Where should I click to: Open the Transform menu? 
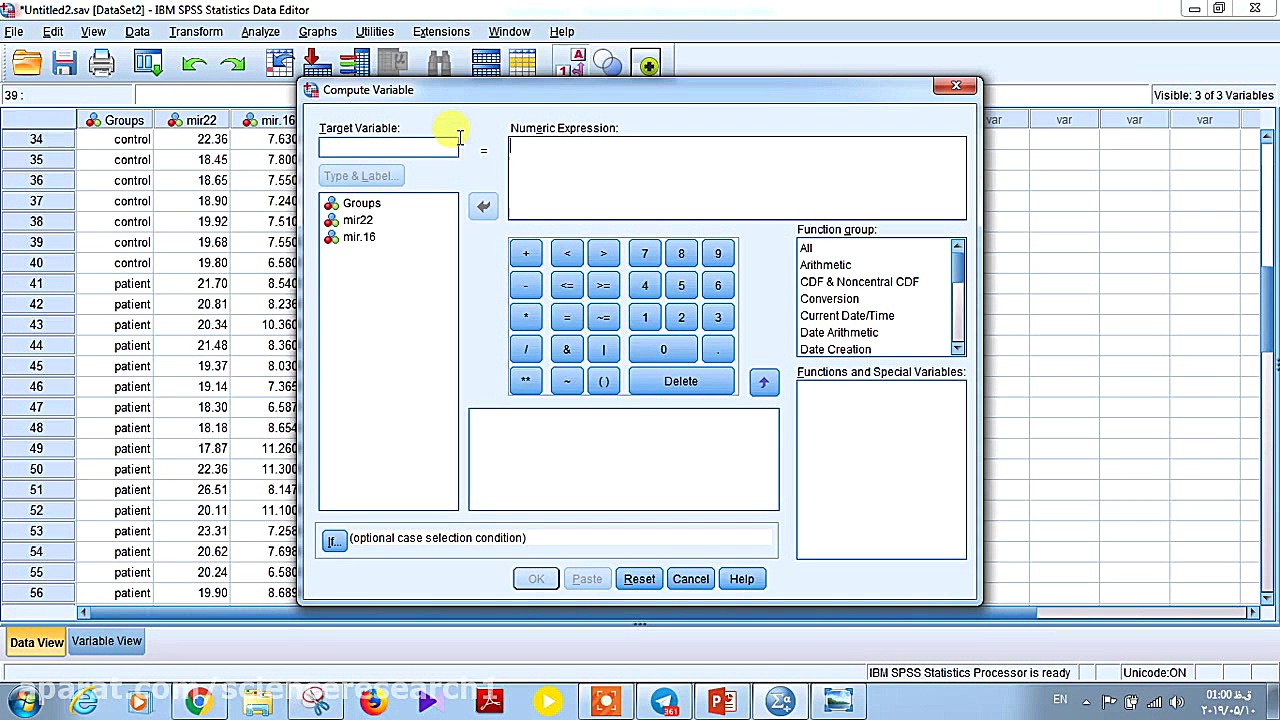click(x=196, y=31)
